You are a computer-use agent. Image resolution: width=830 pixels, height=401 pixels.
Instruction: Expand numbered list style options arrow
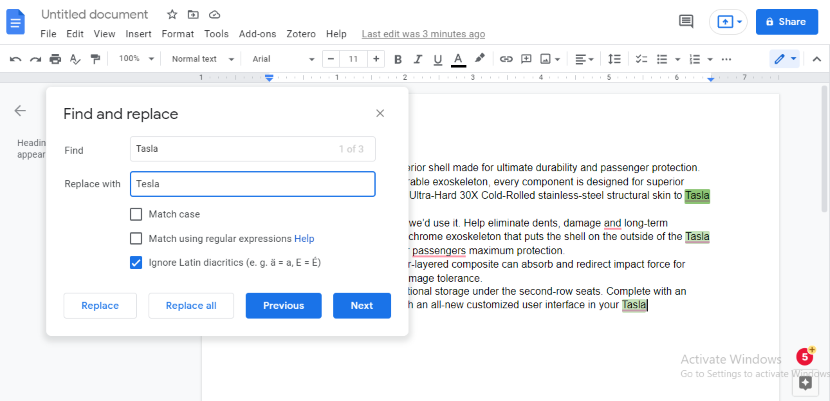(x=710, y=59)
